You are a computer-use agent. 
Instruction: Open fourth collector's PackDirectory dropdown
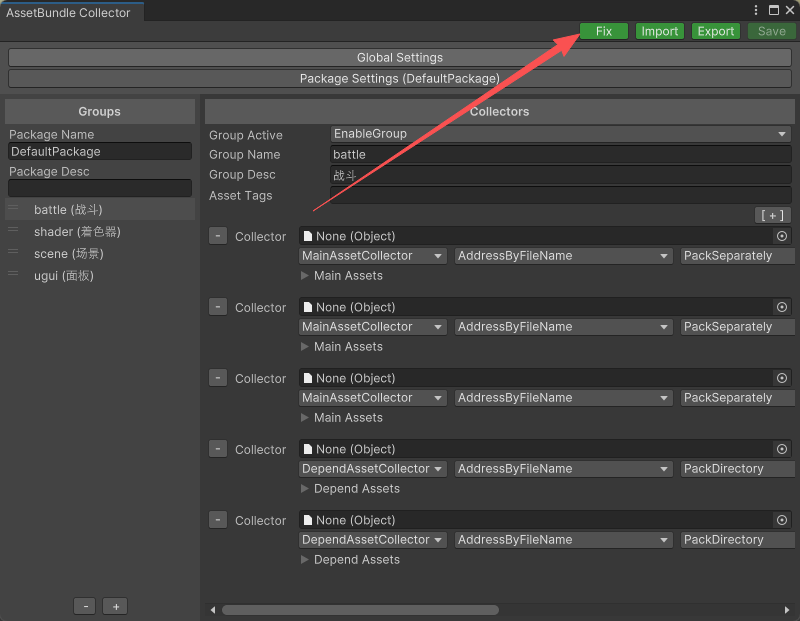coord(738,468)
